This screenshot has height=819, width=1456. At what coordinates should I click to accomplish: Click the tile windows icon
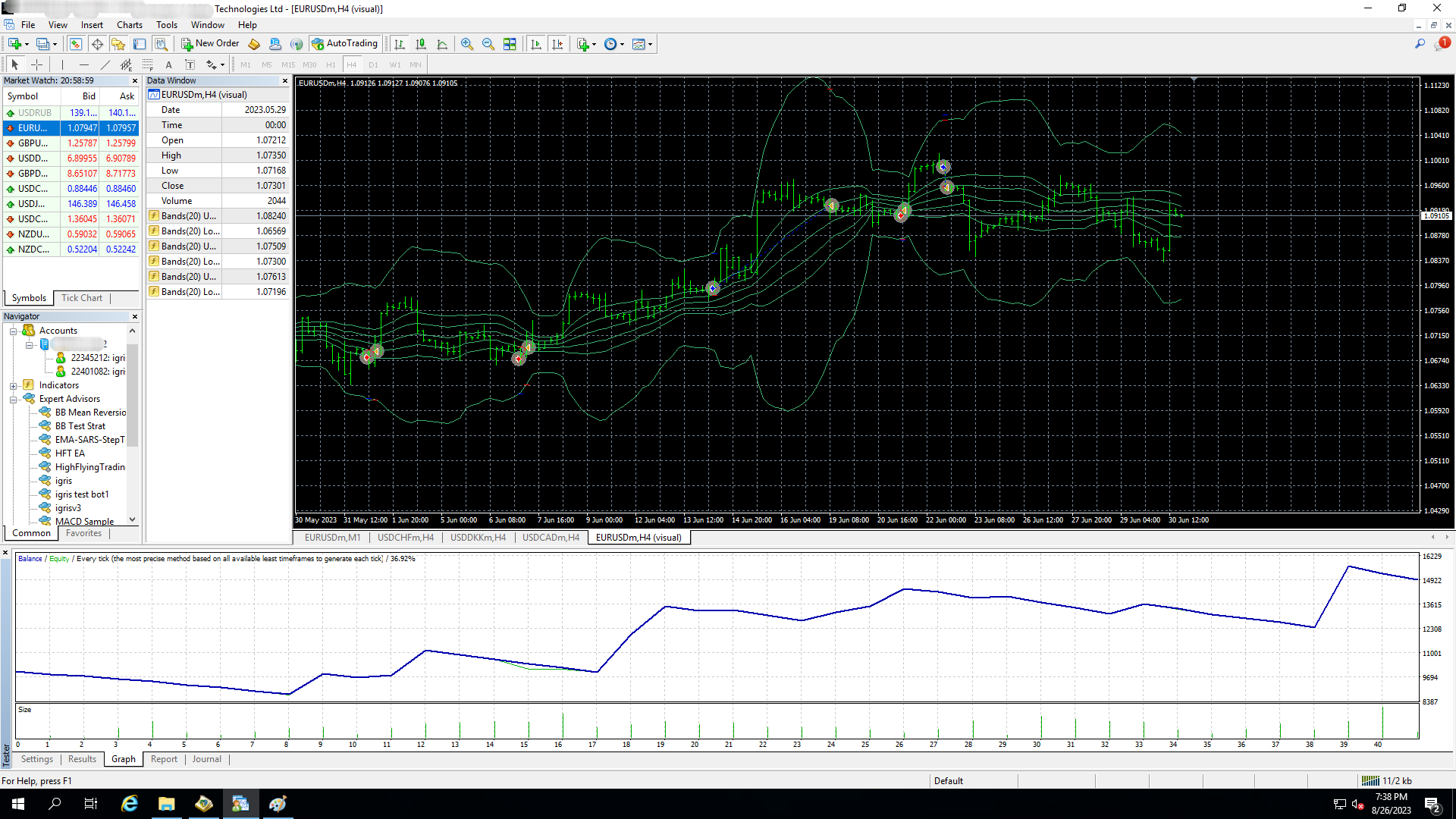click(x=510, y=44)
